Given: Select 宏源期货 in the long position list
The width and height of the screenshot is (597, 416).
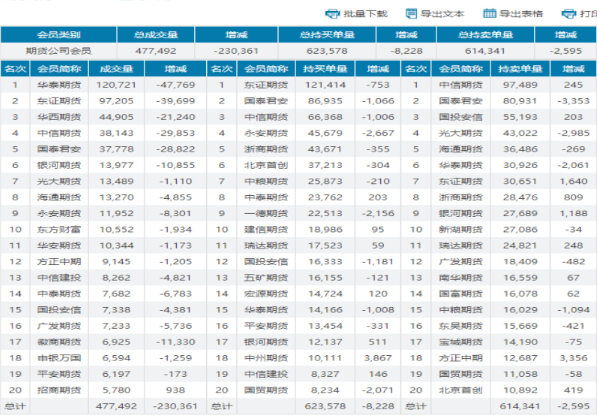Looking at the screenshot, I should click(266, 294).
